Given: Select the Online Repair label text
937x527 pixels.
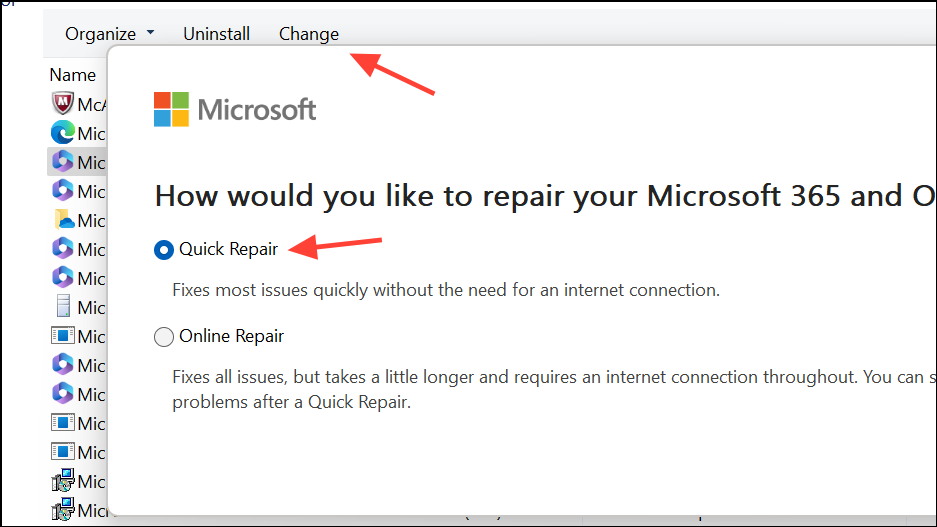Looking at the screenshot, I should click(231, 336).
